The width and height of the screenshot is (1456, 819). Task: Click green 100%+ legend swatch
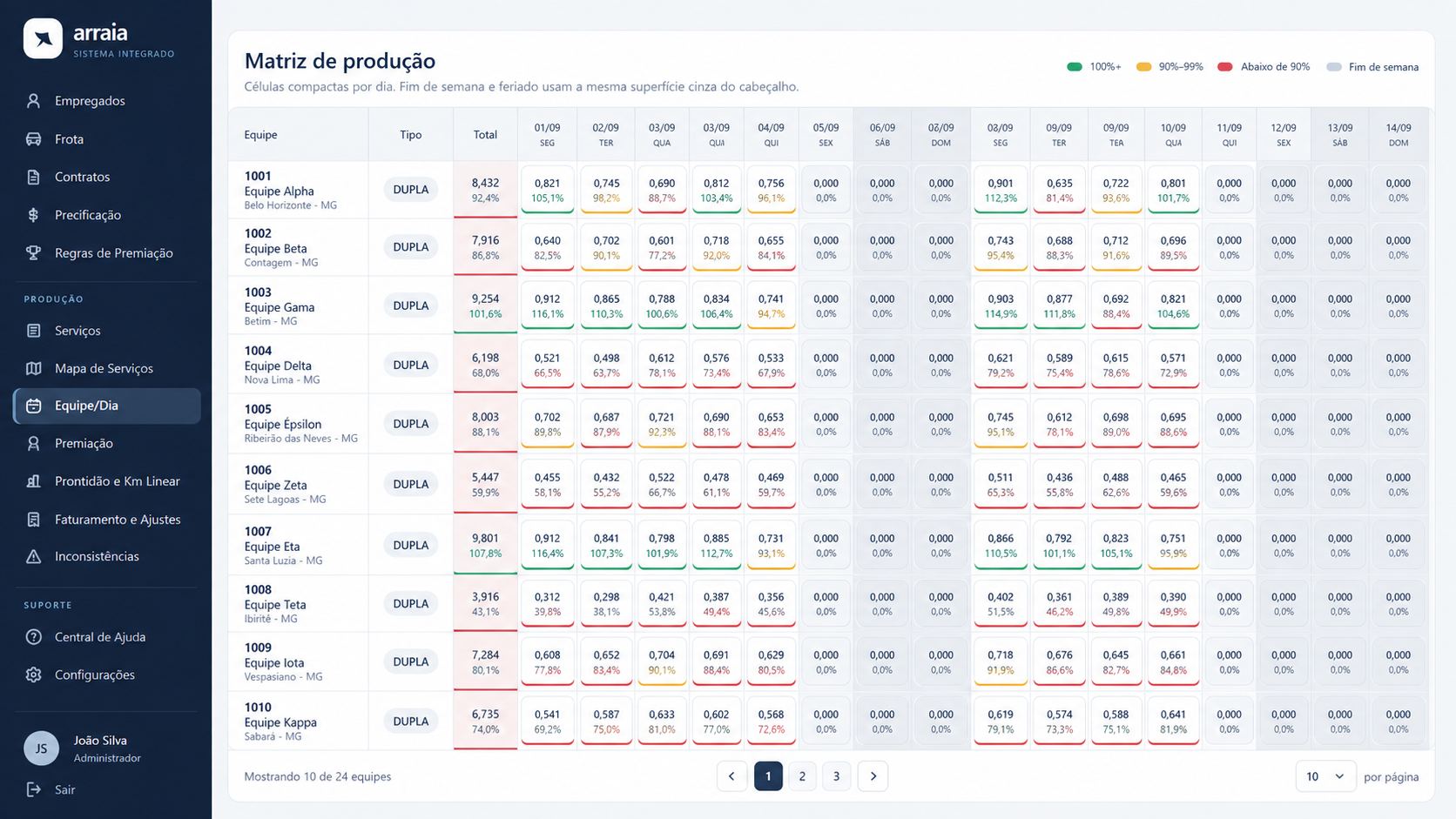[1075, 67]
